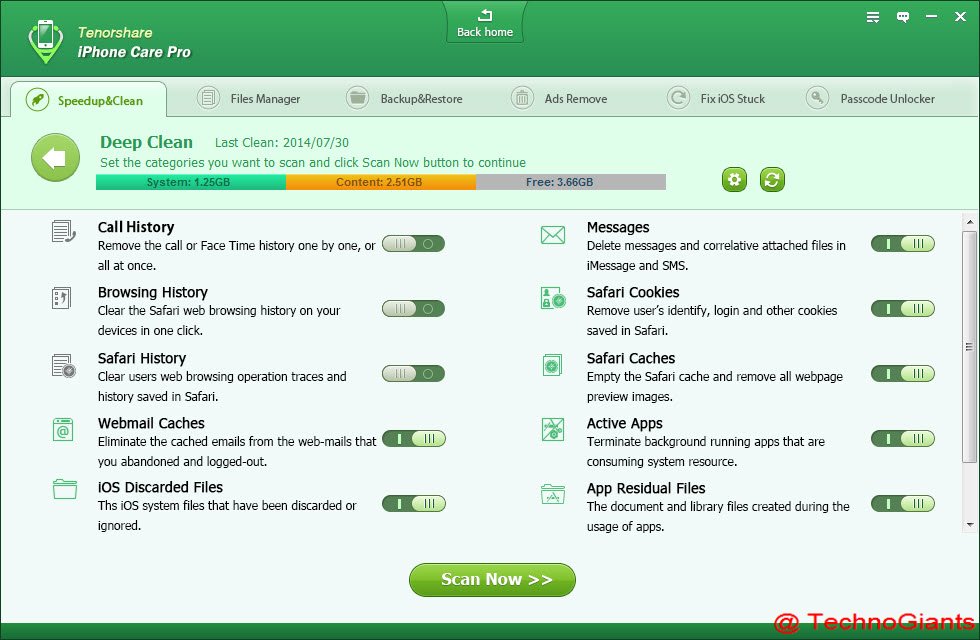The width and height of the screenshot is (980, 640).
Task: Click the Safari History icon
Action: [x=63, y=366]
